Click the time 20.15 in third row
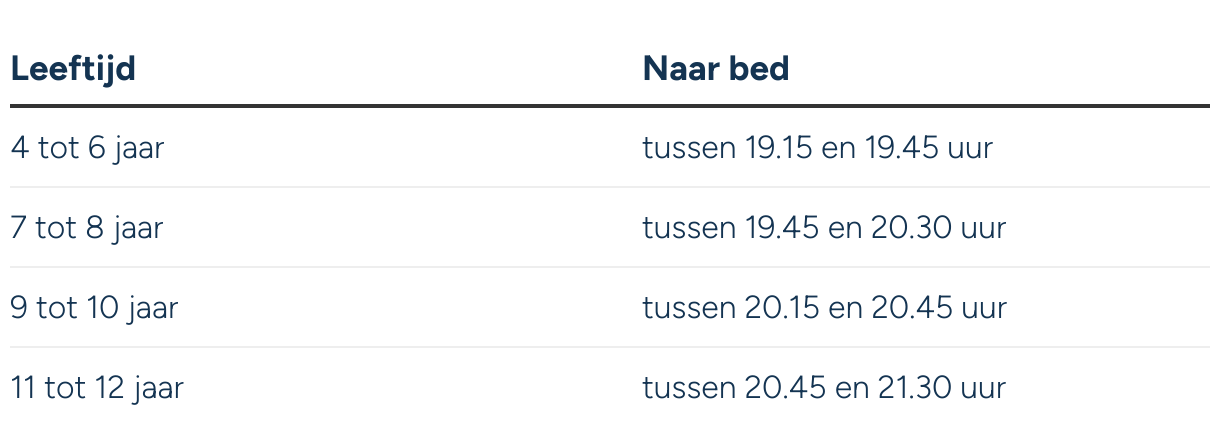This screenshot has height=436, width=1220. pos(781,307)
